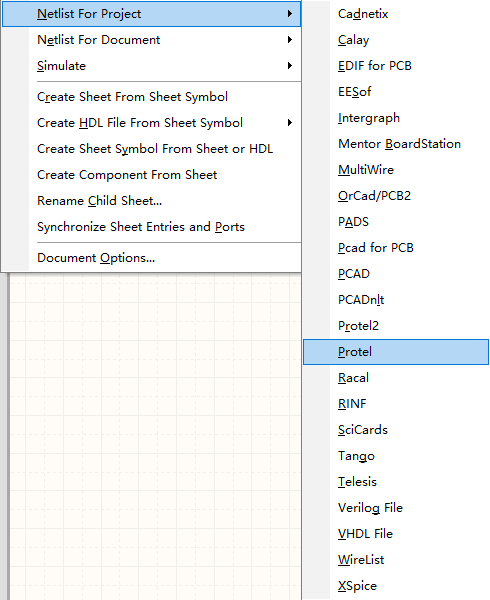Choose XSpice netlist format
Image resolution: width=490 pixels, height=600 pixels.
396,586
